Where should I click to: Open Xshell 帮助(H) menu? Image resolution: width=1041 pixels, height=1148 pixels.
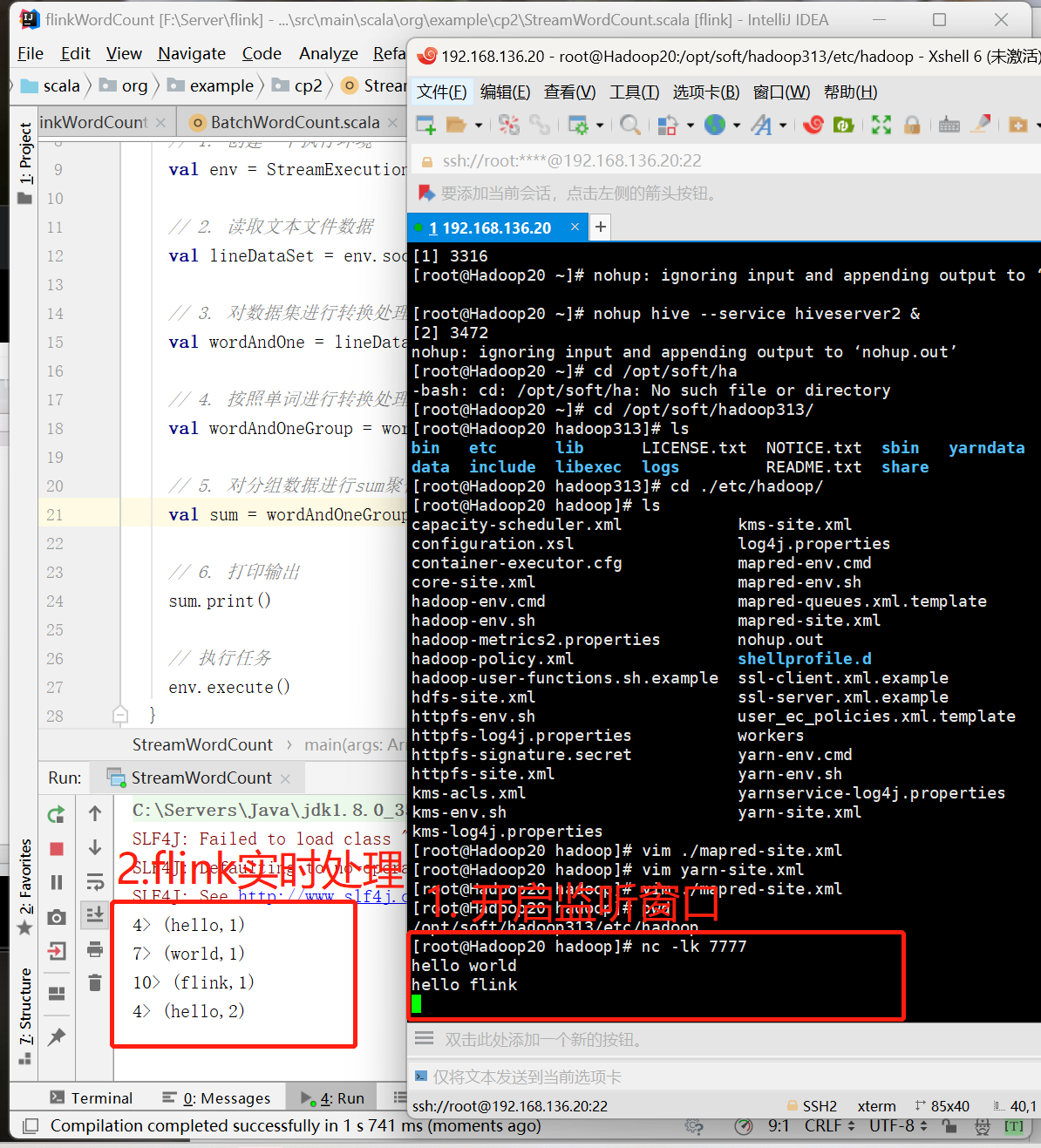point(850,92)
